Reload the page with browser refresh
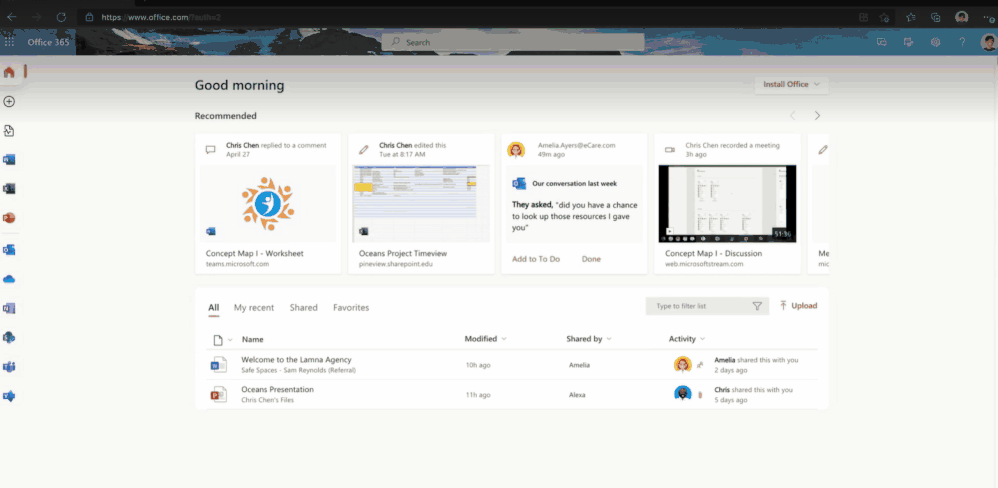The height and width of the screenshot is (488, 998). pos(61,17)
